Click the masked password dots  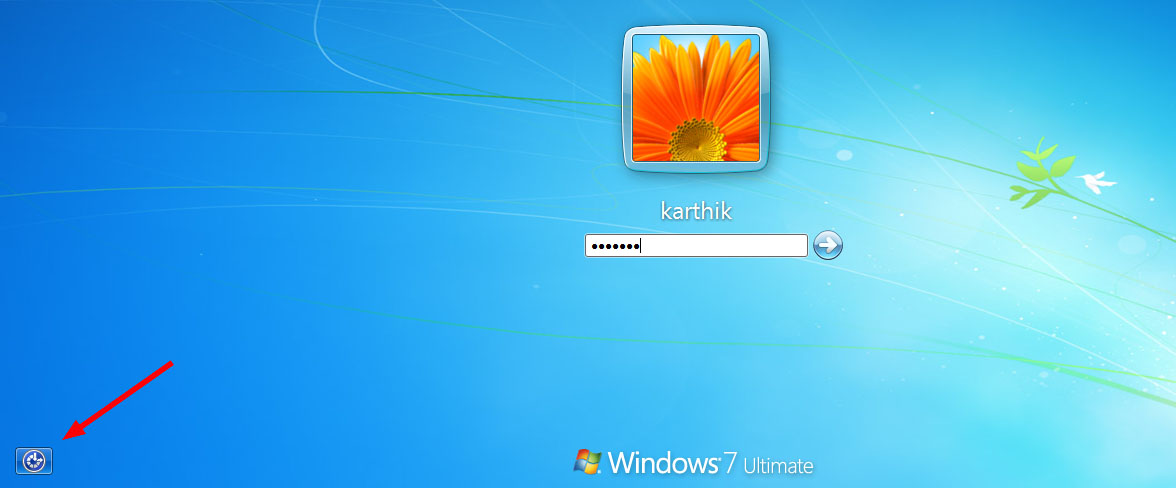point(613,246)
